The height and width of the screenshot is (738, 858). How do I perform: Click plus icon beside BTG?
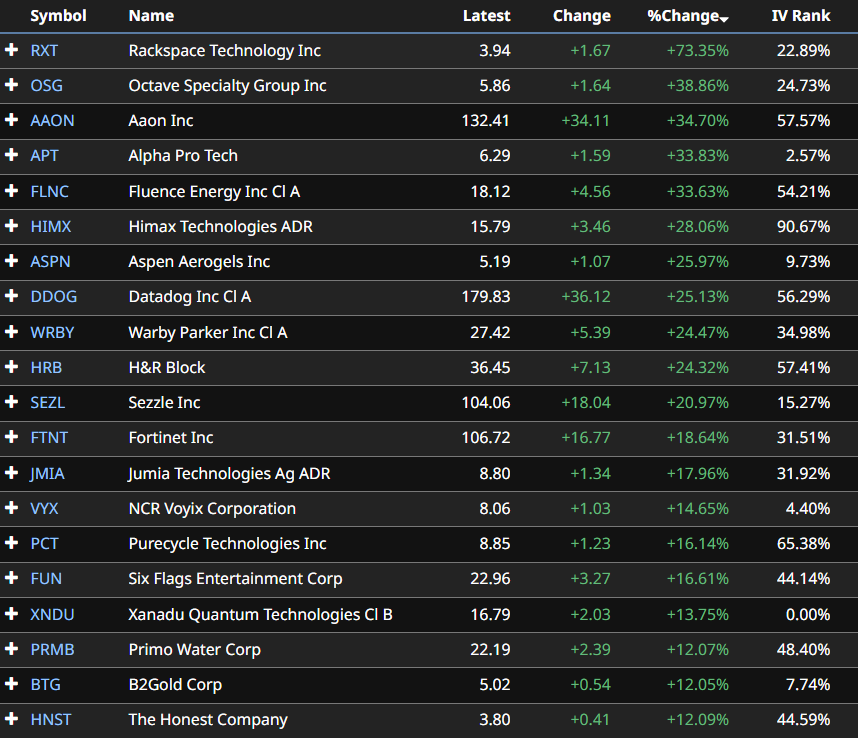pyautogui.click(x=11, y=684)
